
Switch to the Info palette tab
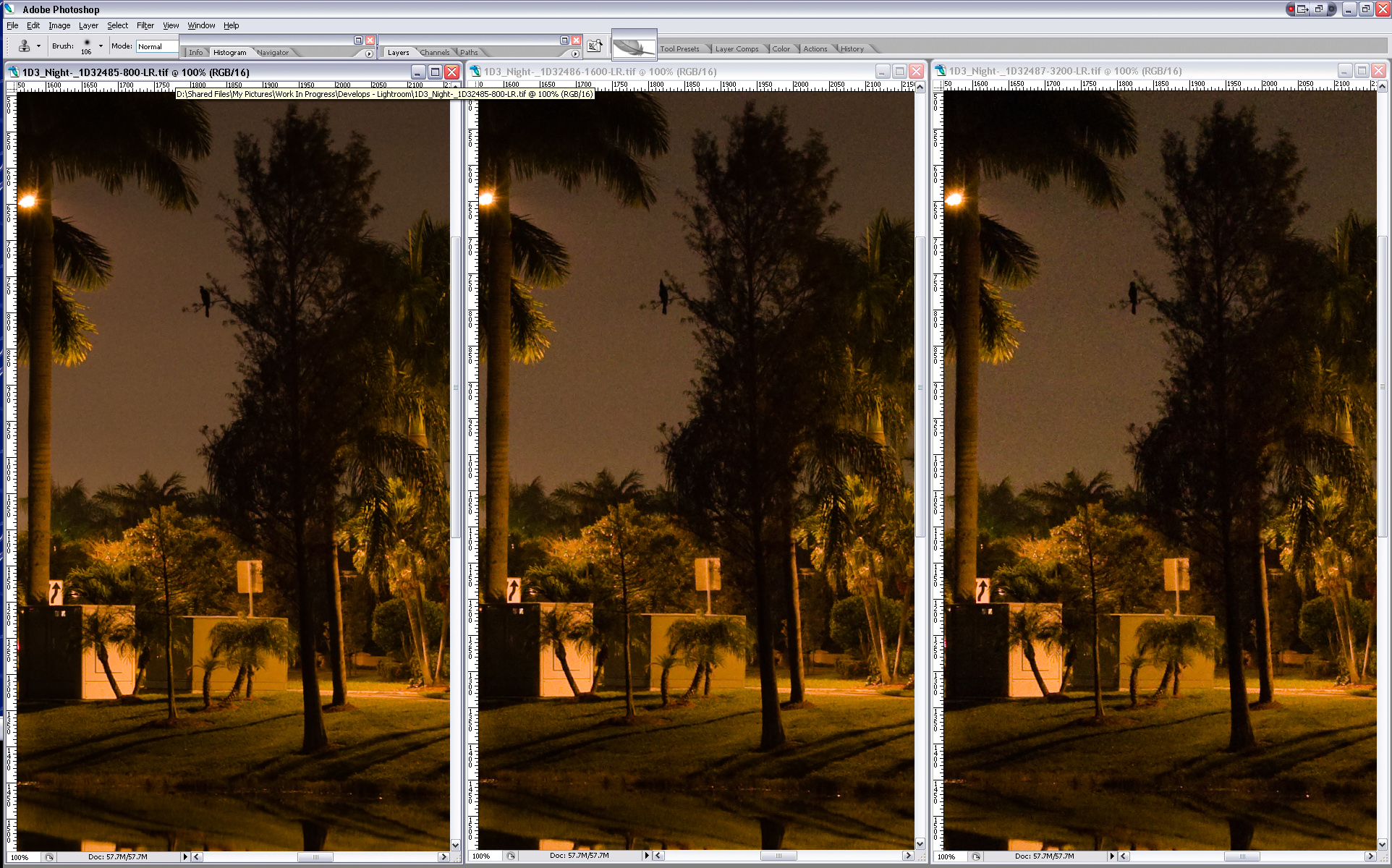click(196, 52)
